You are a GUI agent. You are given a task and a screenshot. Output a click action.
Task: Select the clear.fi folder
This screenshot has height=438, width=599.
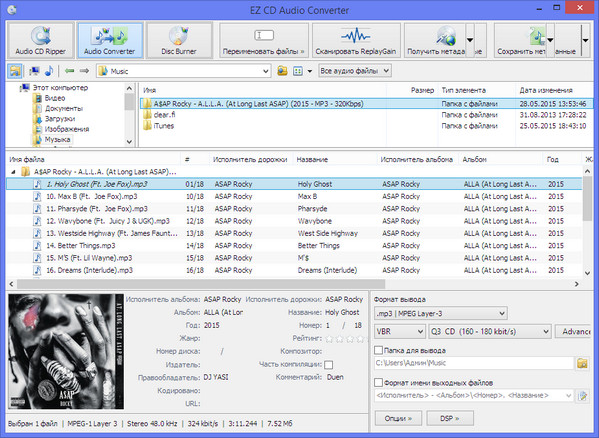coord(164,115)
